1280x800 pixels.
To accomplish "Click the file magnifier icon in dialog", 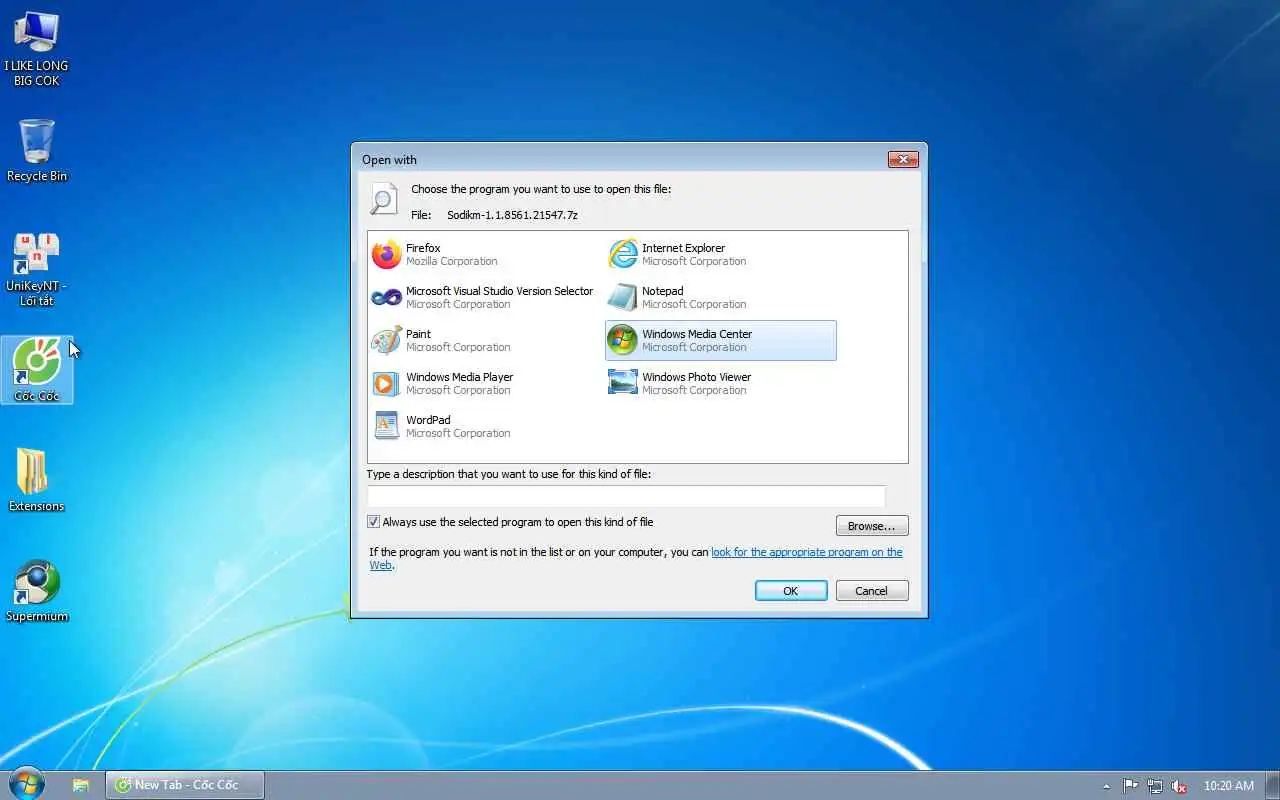I will pos(384,199).
